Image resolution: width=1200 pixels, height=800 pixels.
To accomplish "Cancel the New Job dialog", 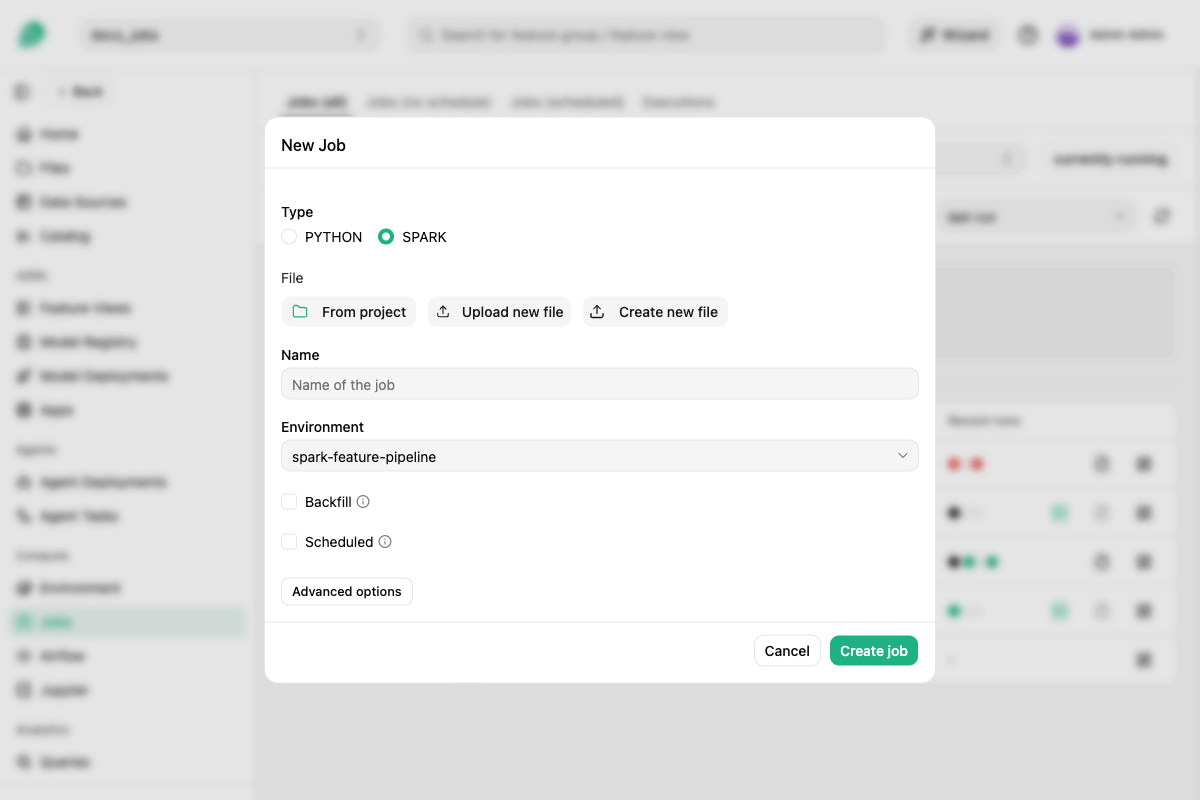I will [787, 651].
